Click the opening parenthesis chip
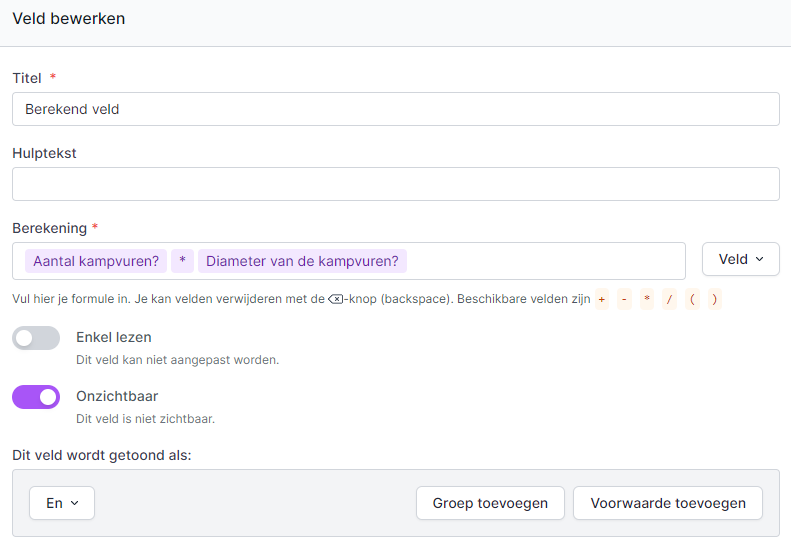Screen dimensions: 791x554 point(692,299)
